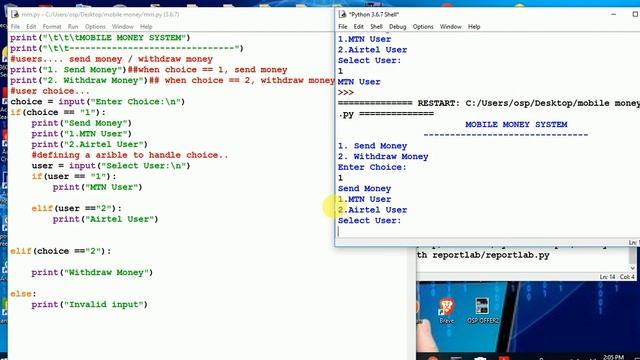The height and width of the screenshot is (360, 640).
Task: Click the code line print("1.MTN User")
Action: tap(82, 134)
